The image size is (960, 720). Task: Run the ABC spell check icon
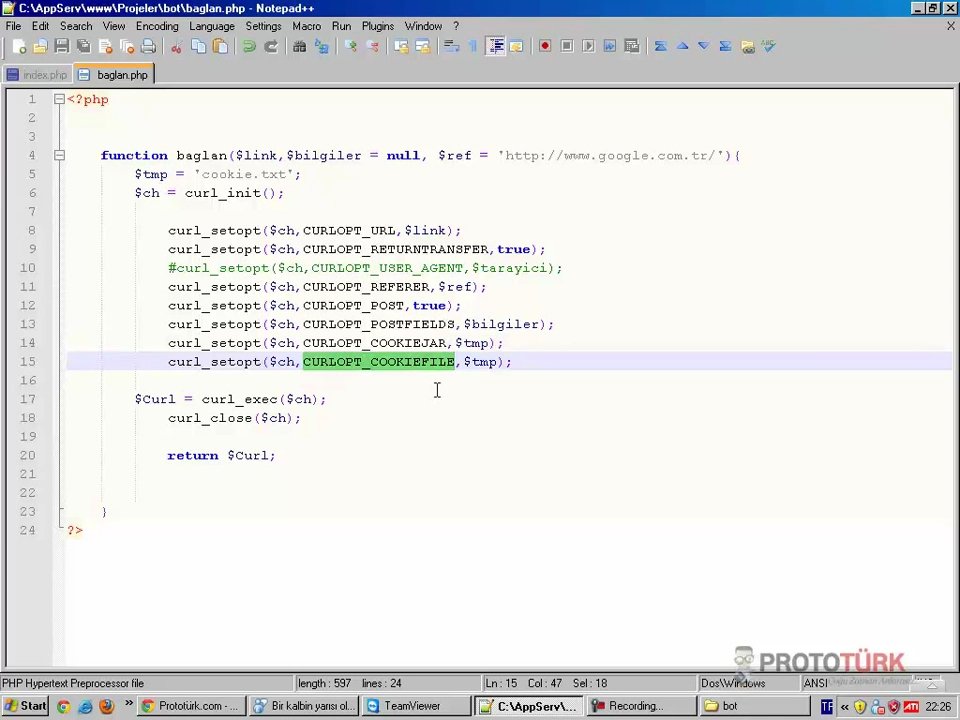(768, 47)
